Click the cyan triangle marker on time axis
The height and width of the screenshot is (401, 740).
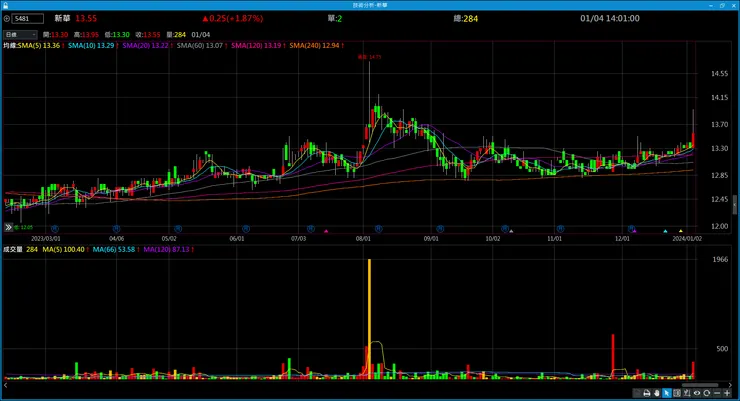click(665, 231)
